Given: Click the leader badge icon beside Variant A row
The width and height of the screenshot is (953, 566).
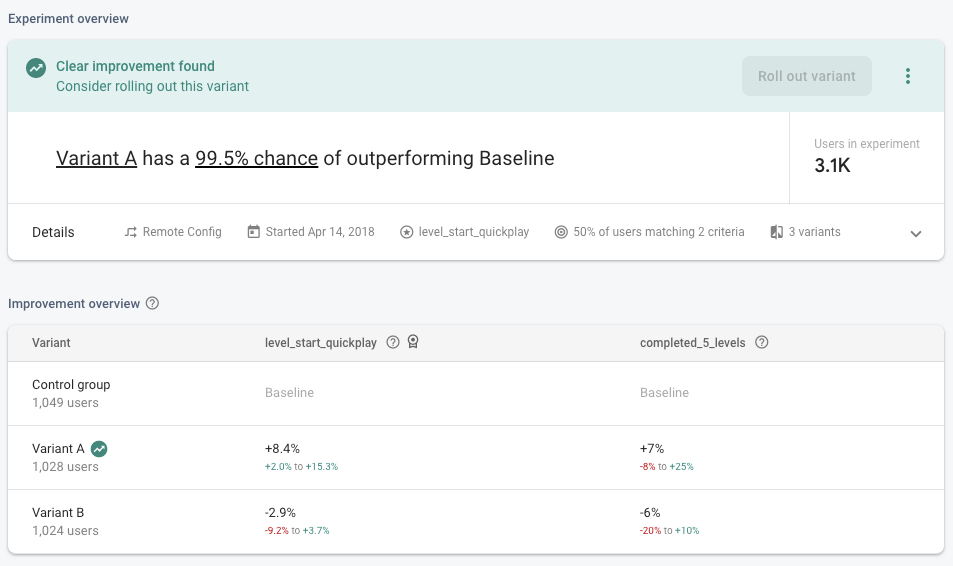Looking at the screenshot, I should click(x=99, y=449).
